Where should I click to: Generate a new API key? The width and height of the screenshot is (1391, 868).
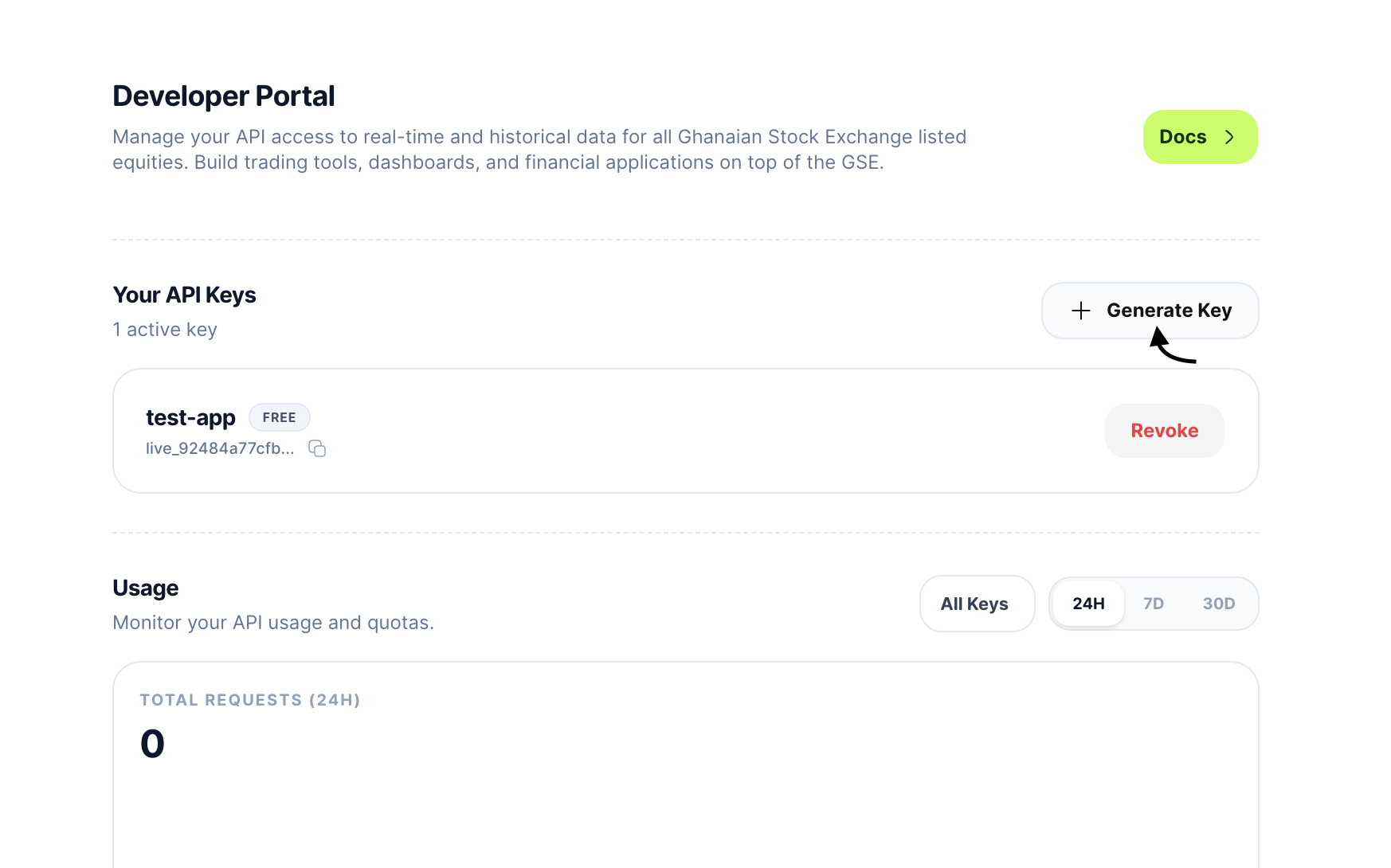point(1150,311)
